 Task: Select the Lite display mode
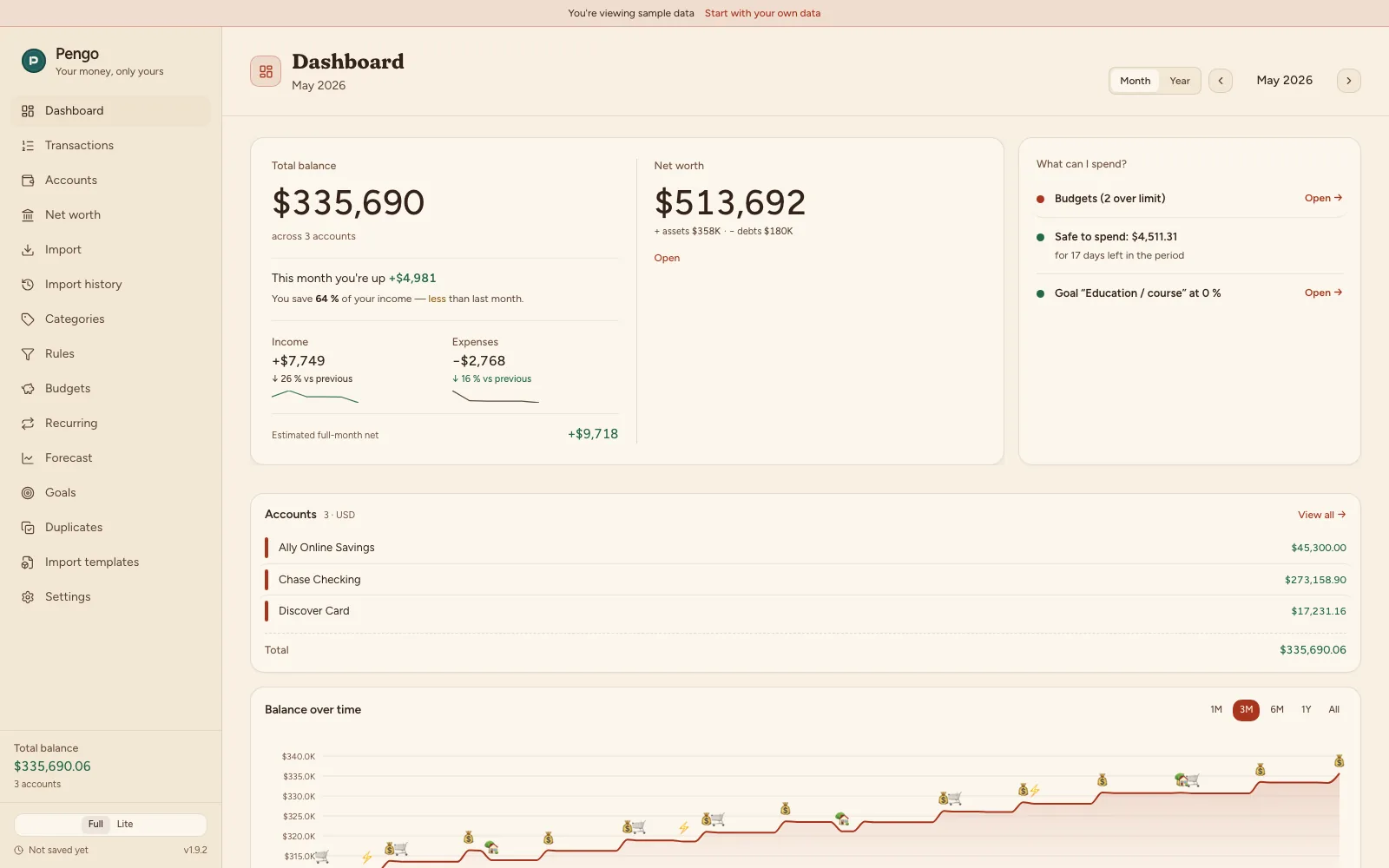(x=125, y=825)
